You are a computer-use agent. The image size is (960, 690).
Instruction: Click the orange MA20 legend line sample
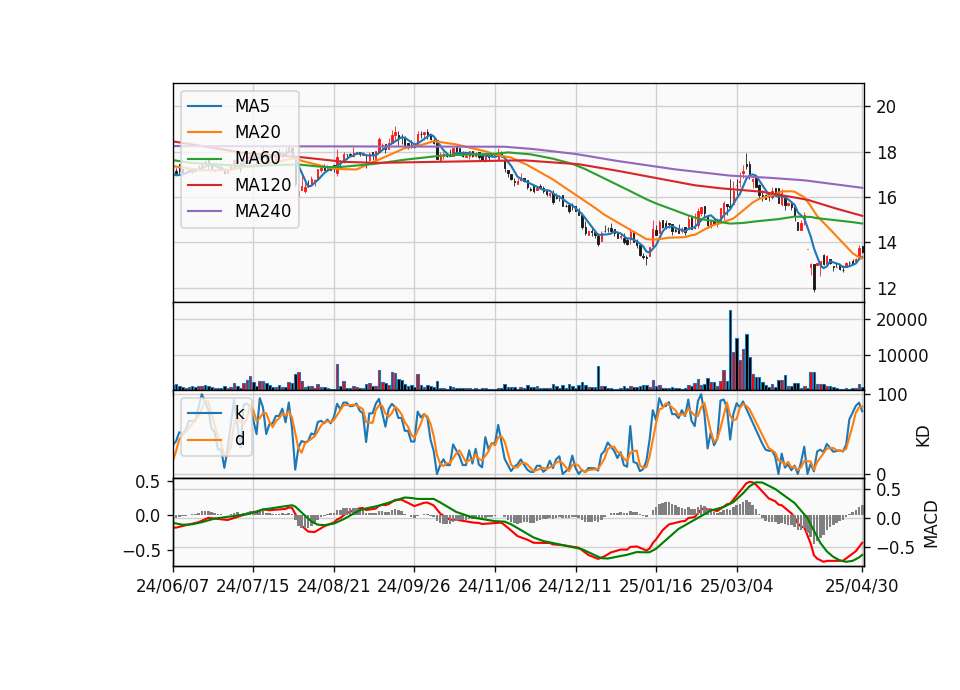(204, 132)
